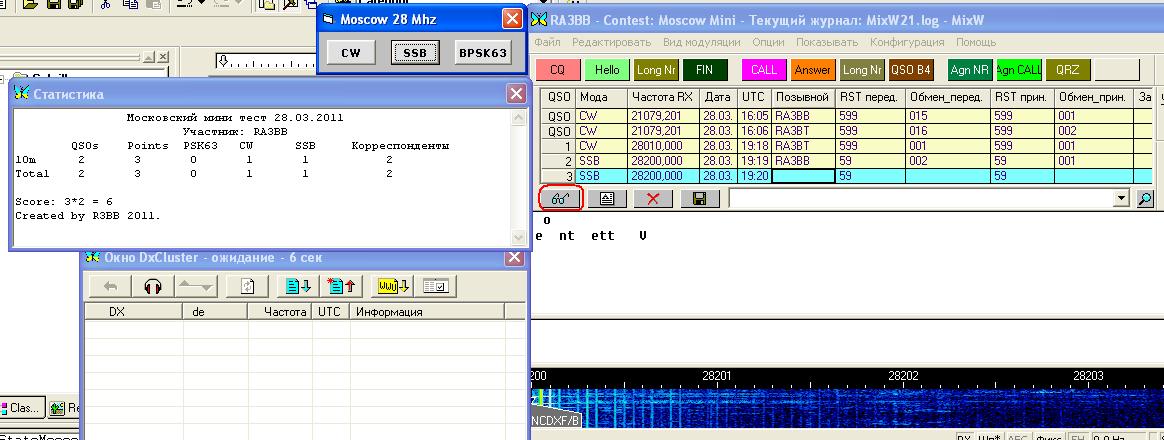This screenshot has height=440, width=1164.
Task: Expand the combo box dropdown under the log
Action: (x=1120, y=199)
